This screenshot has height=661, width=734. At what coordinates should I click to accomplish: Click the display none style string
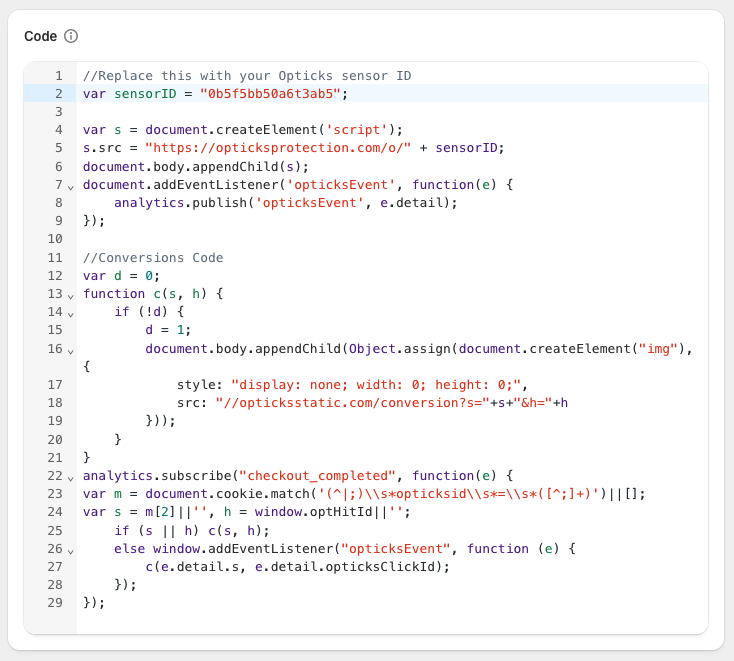376,385
